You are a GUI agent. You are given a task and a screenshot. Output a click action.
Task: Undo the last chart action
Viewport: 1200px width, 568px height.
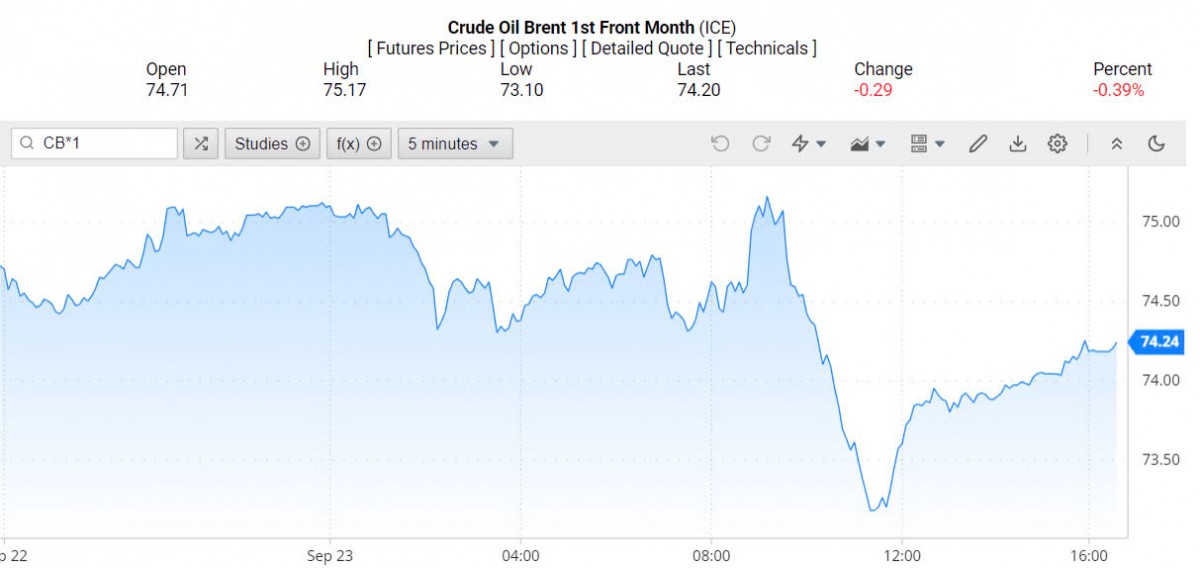point(720,144)
